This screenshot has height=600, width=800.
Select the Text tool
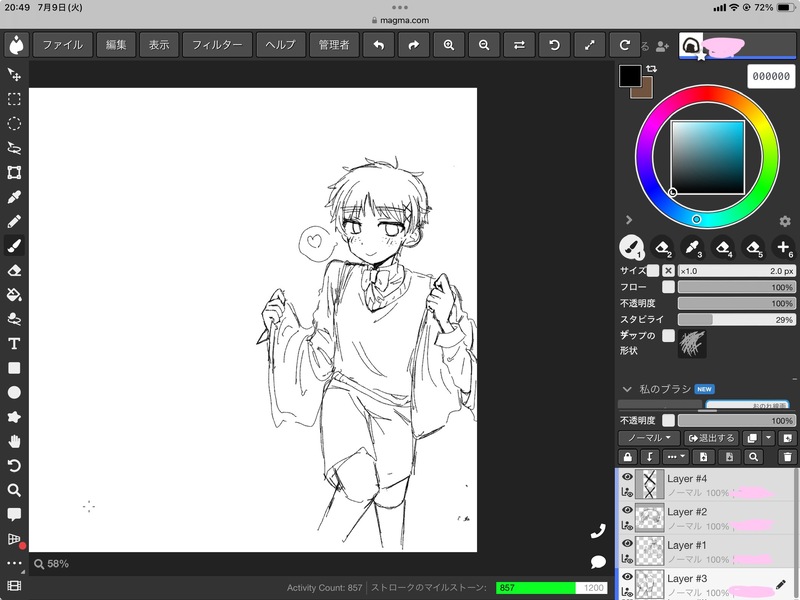[x=14, y=344]
